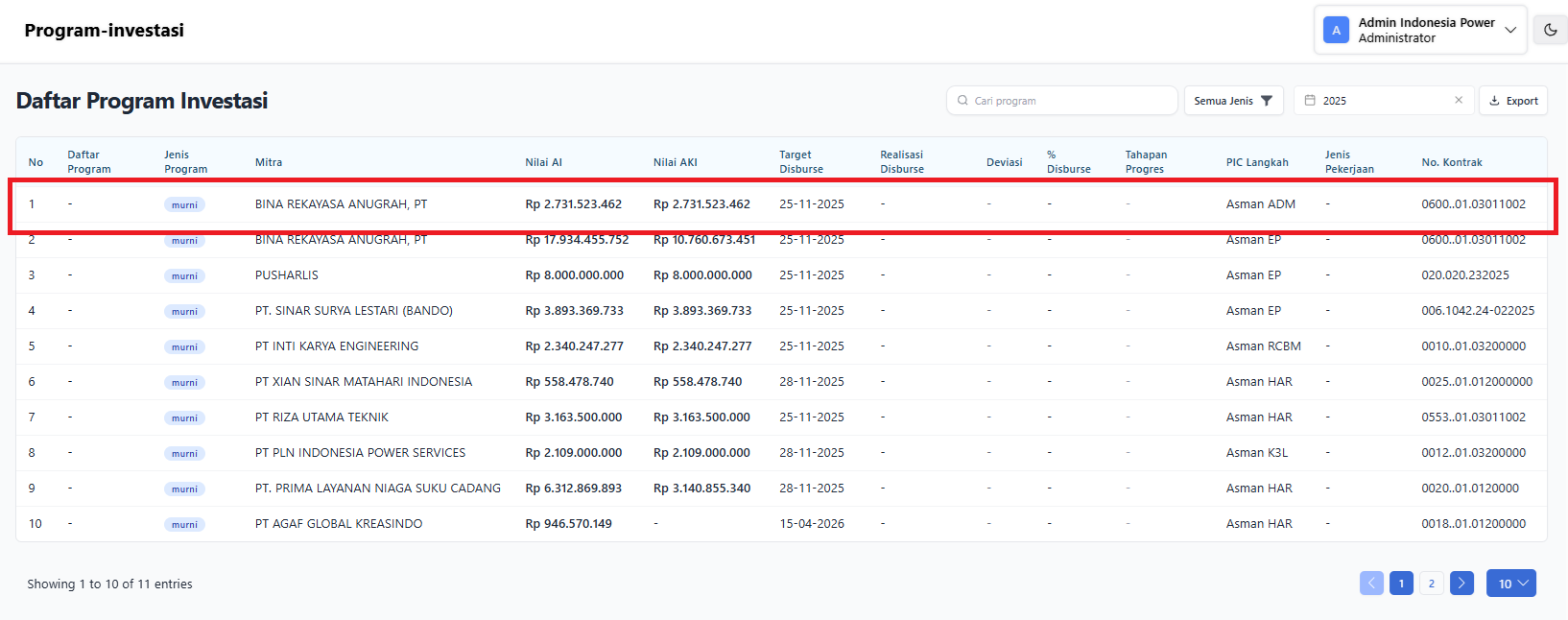Click the murni badge for PUSHARLIS row
The width and height of the screenshot is (1568, 620).
[184, 276]
